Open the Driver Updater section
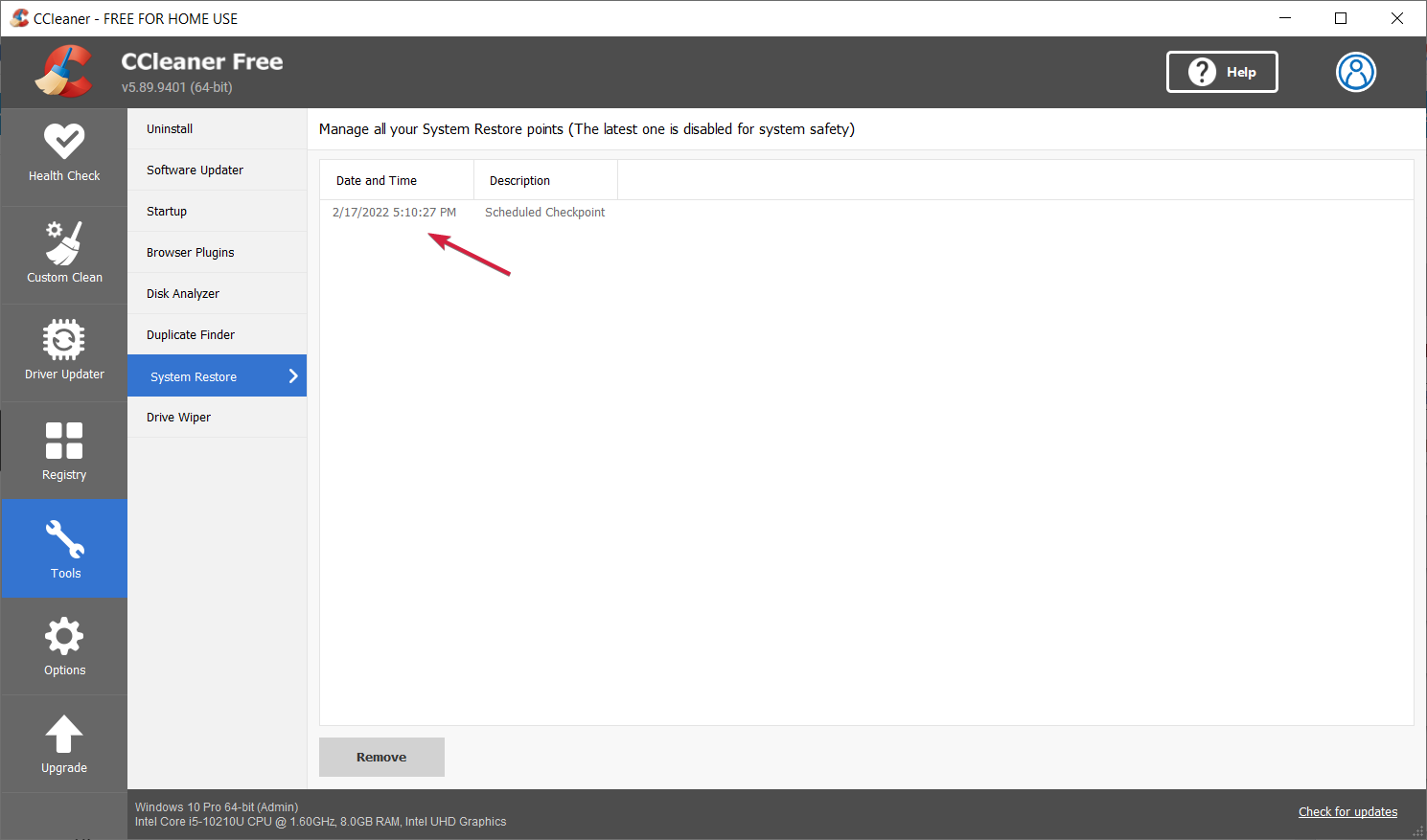The width and height of the screenshot is (1427, 840). click(64, 352)
